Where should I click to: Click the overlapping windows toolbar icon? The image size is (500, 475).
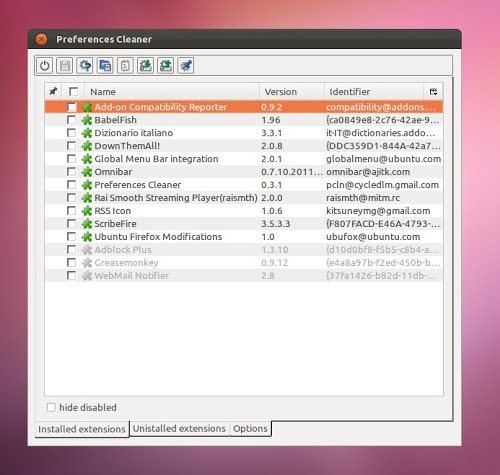pos(105,66)
